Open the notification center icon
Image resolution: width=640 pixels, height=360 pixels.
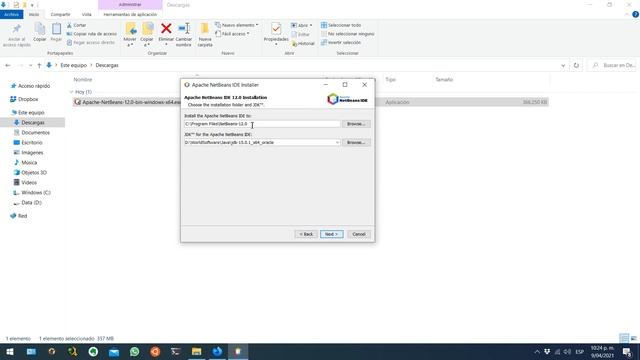click(x=627, y=351)
